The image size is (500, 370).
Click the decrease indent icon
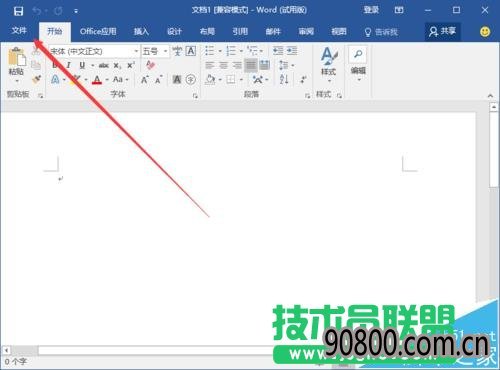point(278,51)
